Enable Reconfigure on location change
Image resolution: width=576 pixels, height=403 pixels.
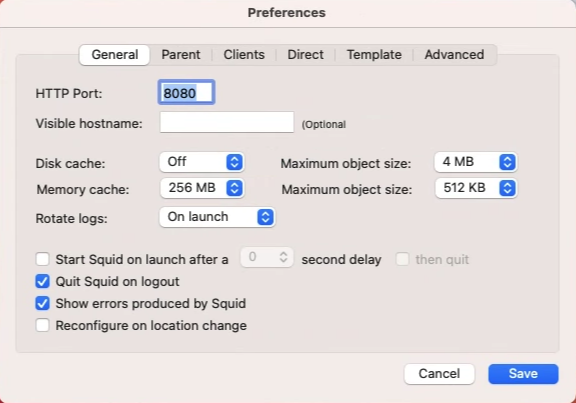click(x=42, y=325)
